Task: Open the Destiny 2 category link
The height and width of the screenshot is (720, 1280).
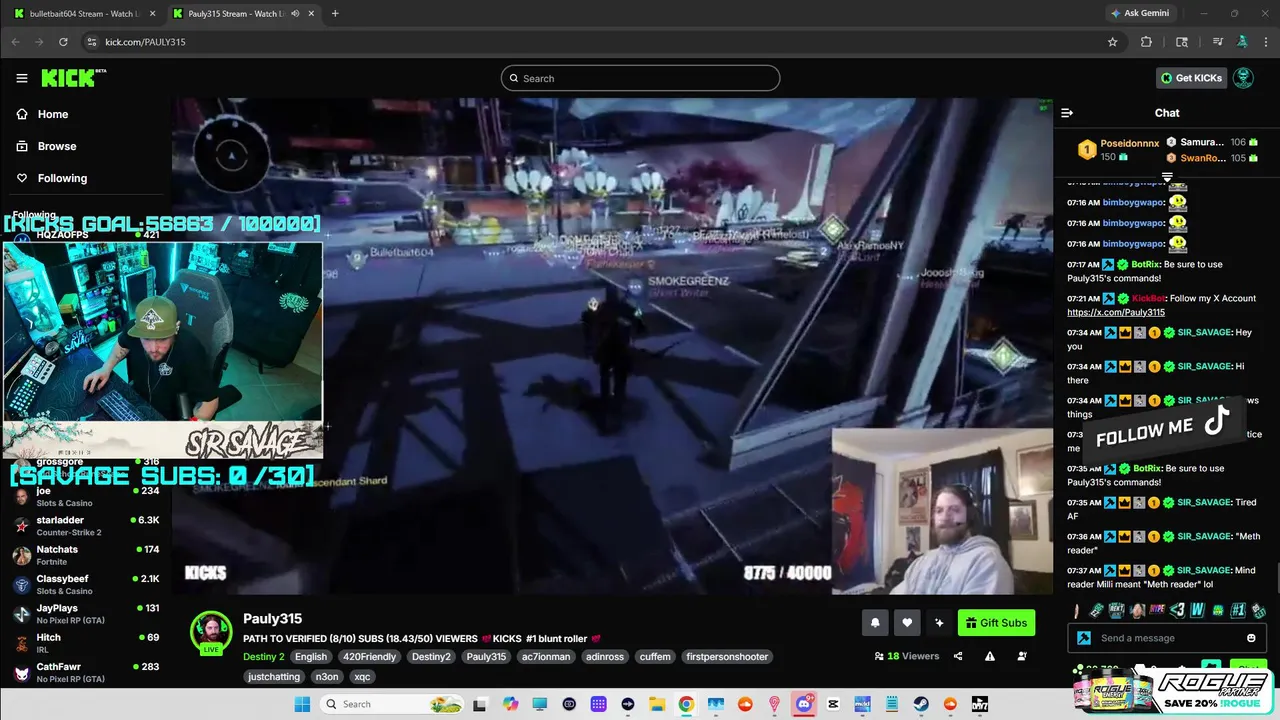Action: [x=264, y=657]
